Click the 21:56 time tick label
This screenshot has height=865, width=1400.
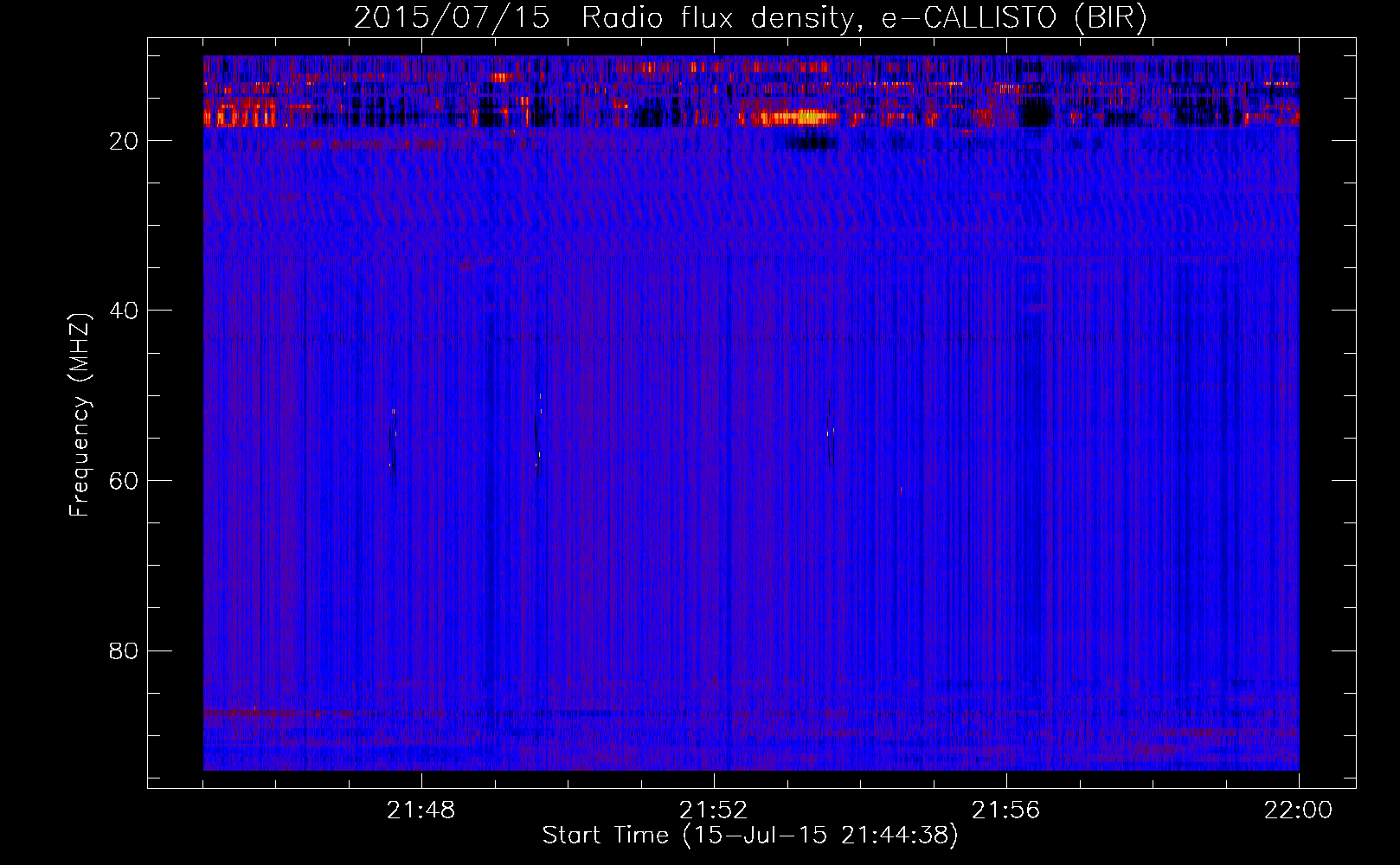[x=1006, y=811]
